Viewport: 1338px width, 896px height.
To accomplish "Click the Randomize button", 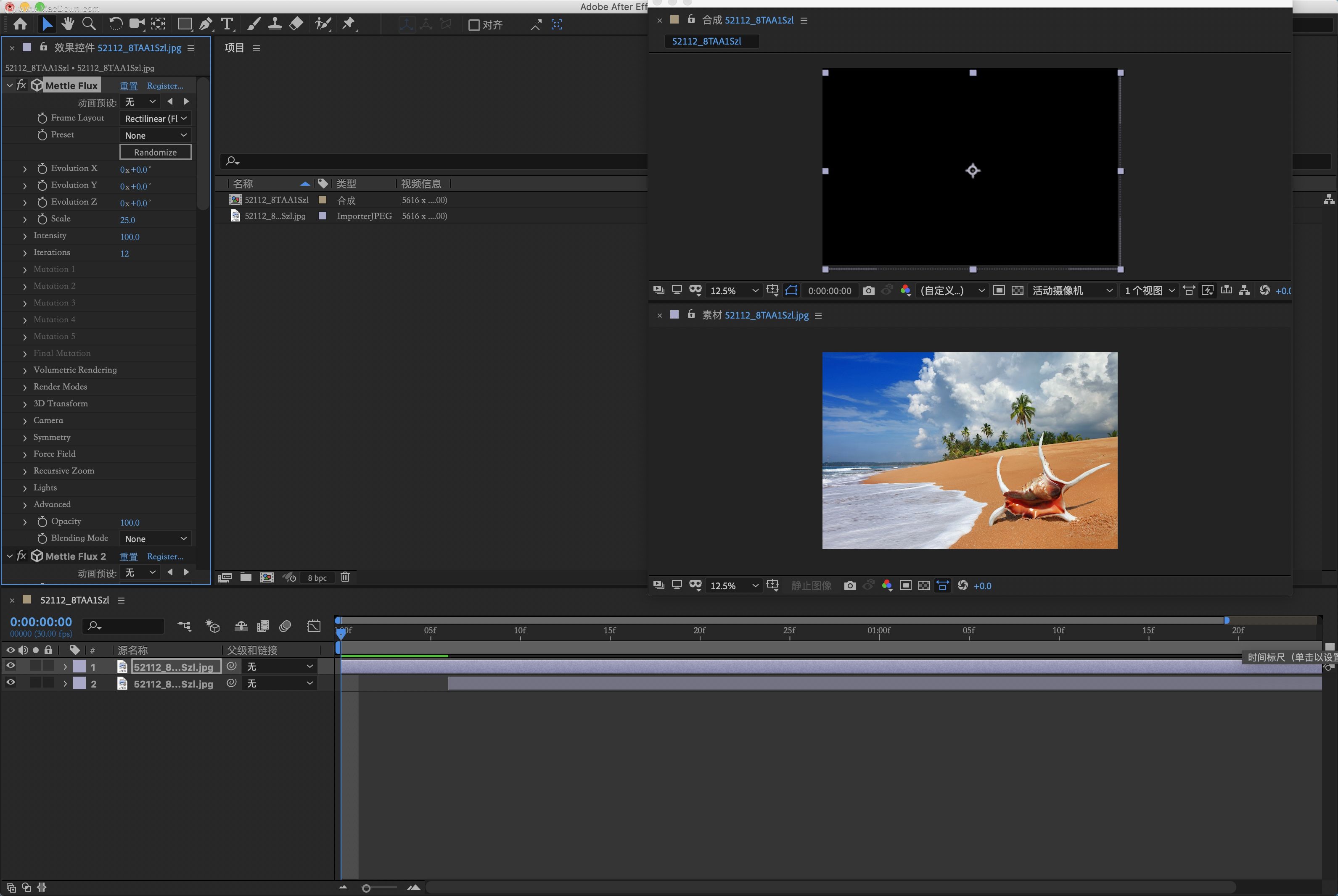I will pos(155,152).
